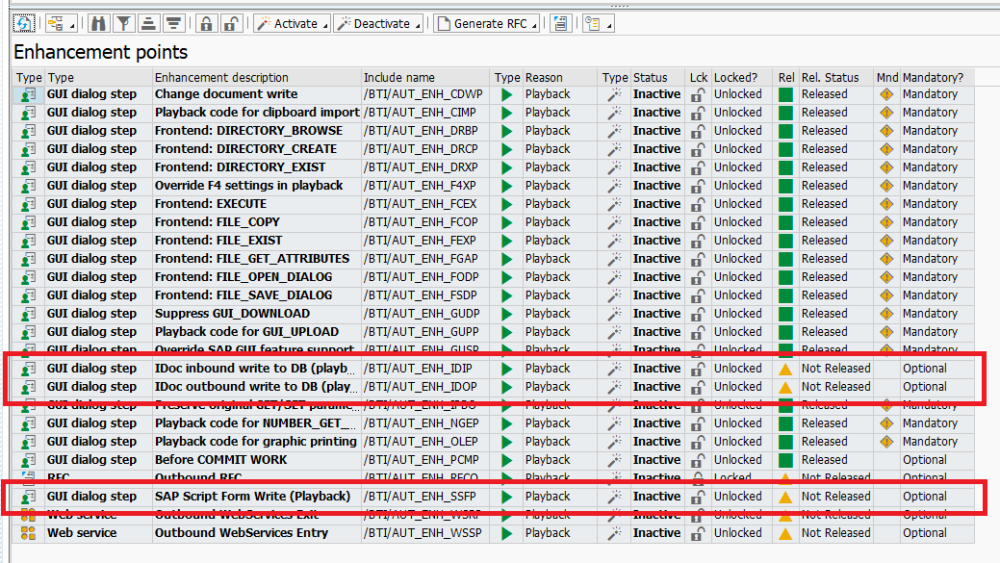Click wand status icon in Playback code for clipboard import row

click(x=614, y=113)
